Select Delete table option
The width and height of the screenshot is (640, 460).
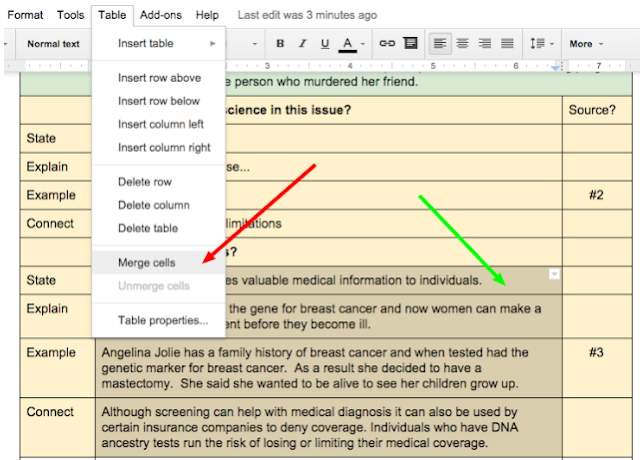click(158, 228)
